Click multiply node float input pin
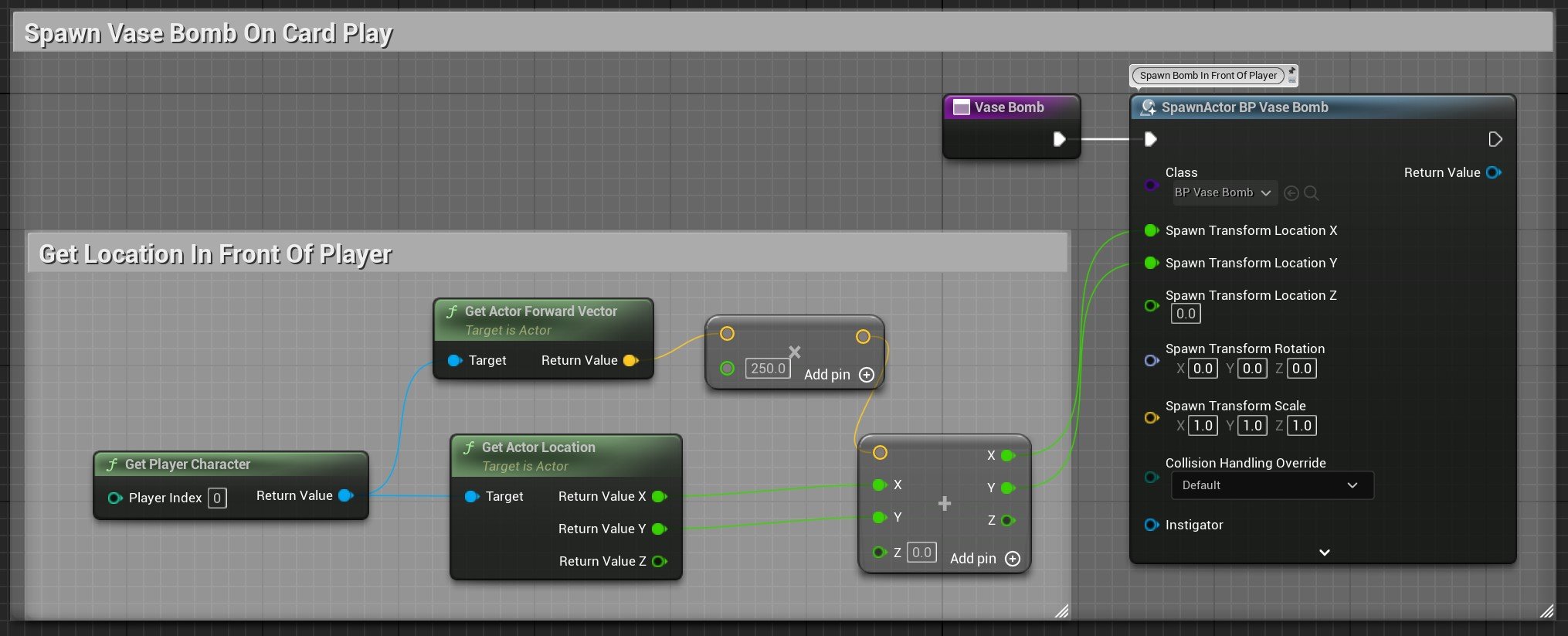Image resolution: width=1568 pixels, height=636 pixels. [x=727, y=368]
